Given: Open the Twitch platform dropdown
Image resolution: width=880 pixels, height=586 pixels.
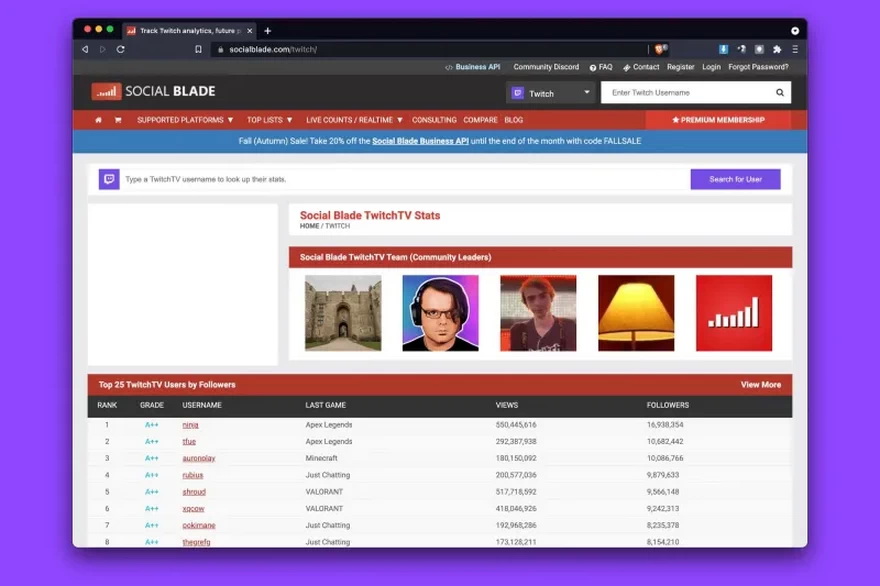Looking at the screenshot, I should pyautogui.click(x=551, y=93).
